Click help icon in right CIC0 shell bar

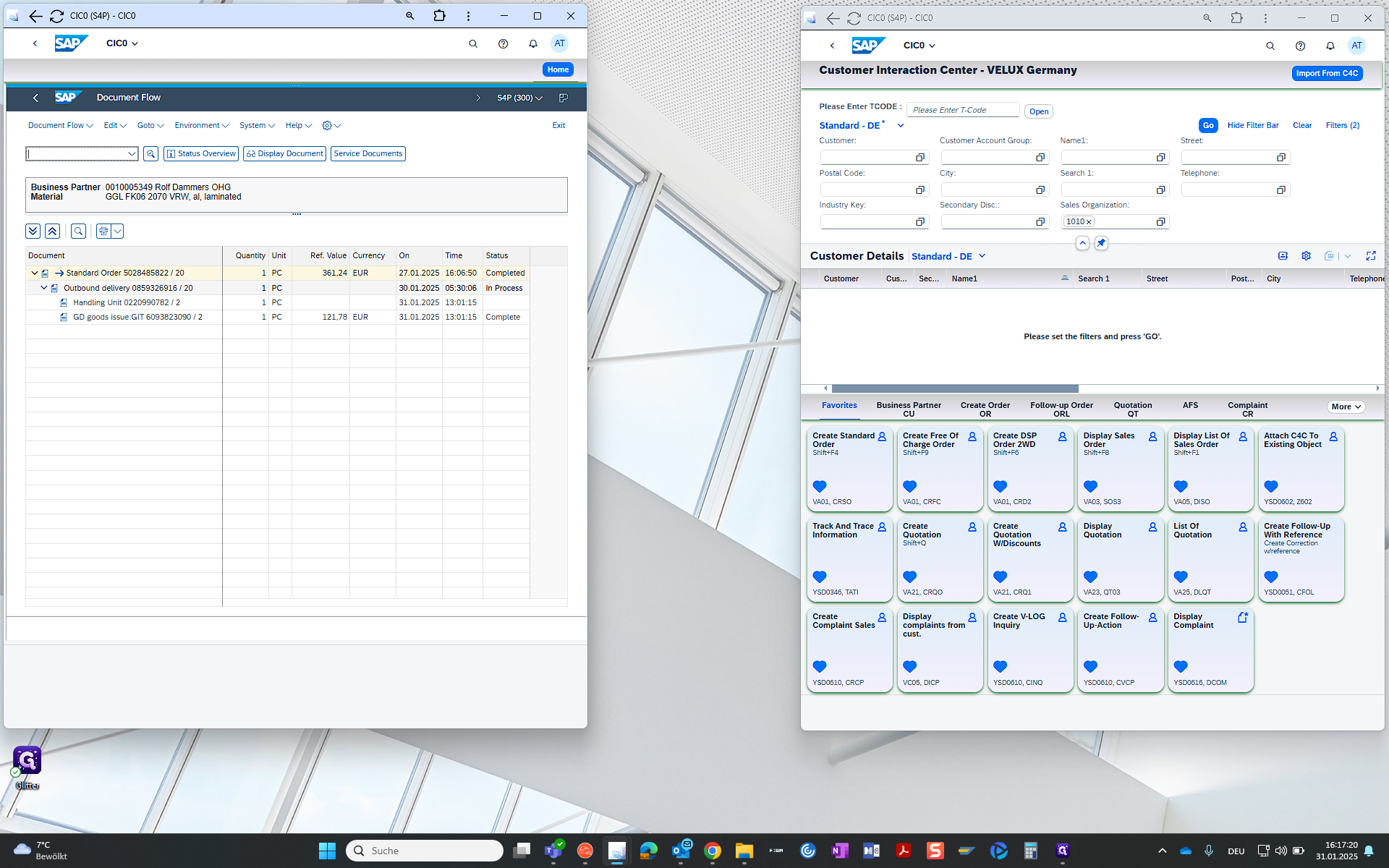(x=1300, y=46)
